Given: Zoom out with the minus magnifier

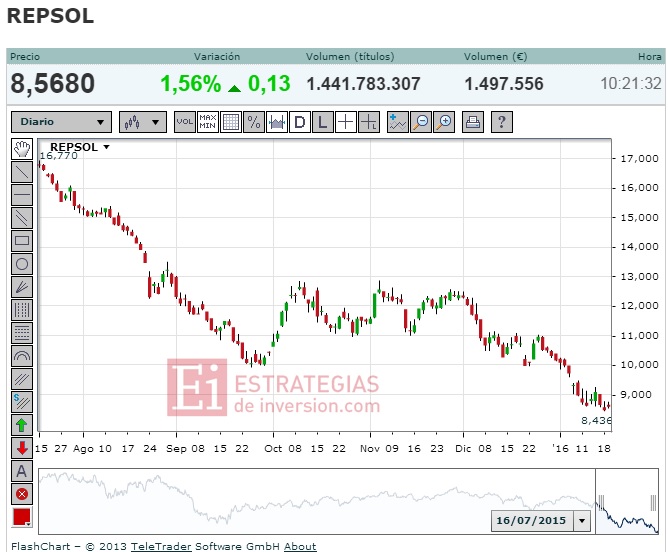Looking at the screenshot, I should 420,122.
